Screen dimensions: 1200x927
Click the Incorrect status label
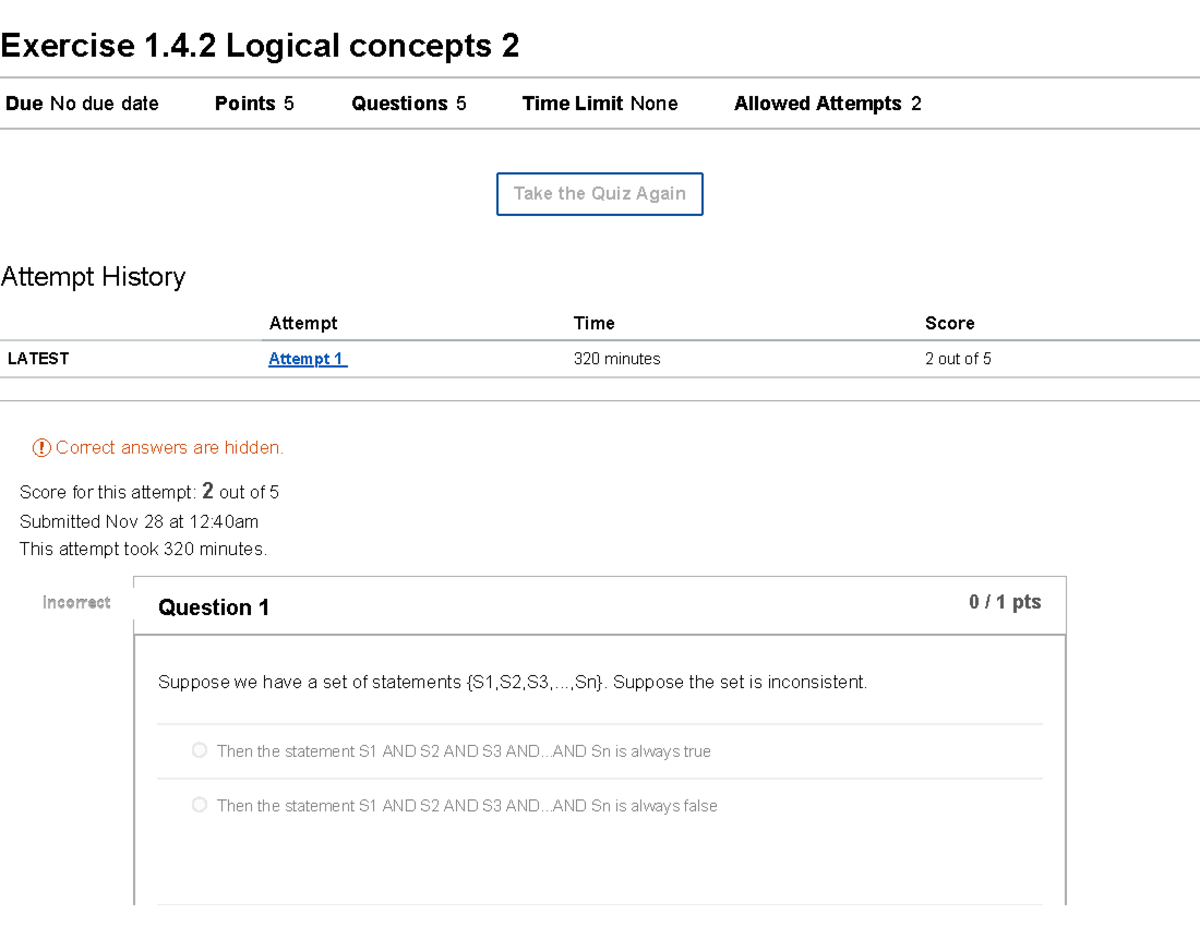(76, 602)
